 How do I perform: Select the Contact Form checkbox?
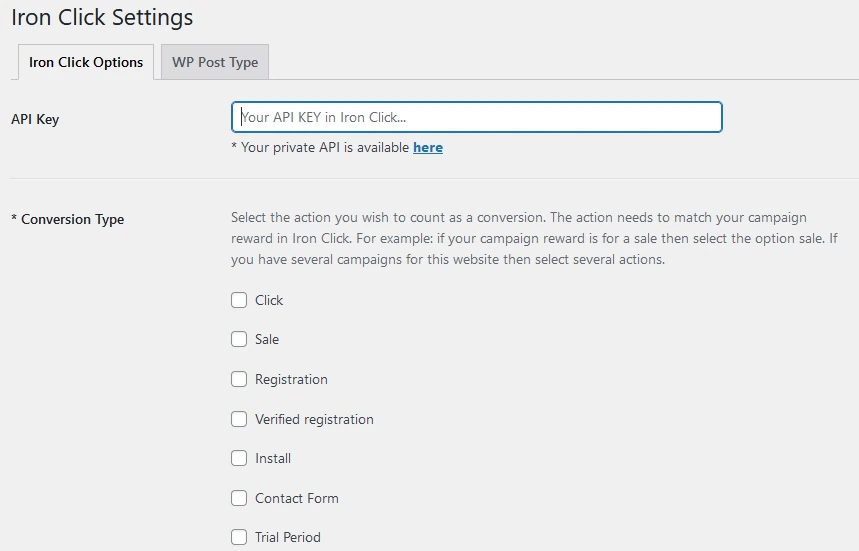click(x=239, y=498)
